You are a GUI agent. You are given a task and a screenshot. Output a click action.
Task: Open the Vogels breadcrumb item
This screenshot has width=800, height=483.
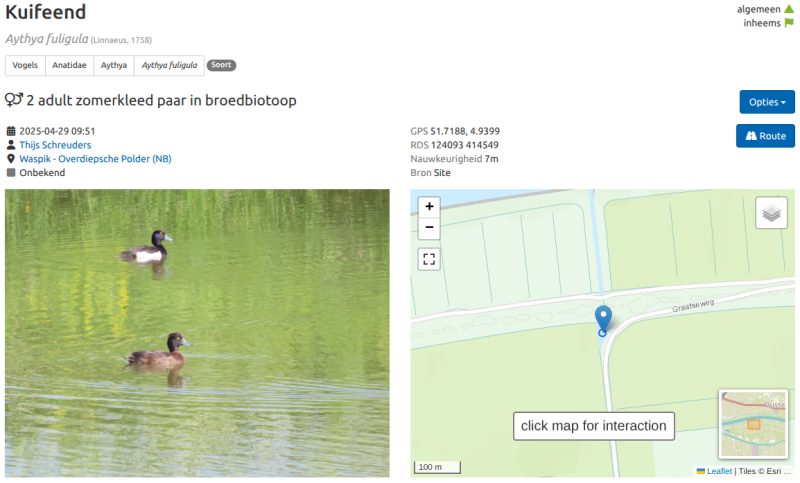point(25,66)
